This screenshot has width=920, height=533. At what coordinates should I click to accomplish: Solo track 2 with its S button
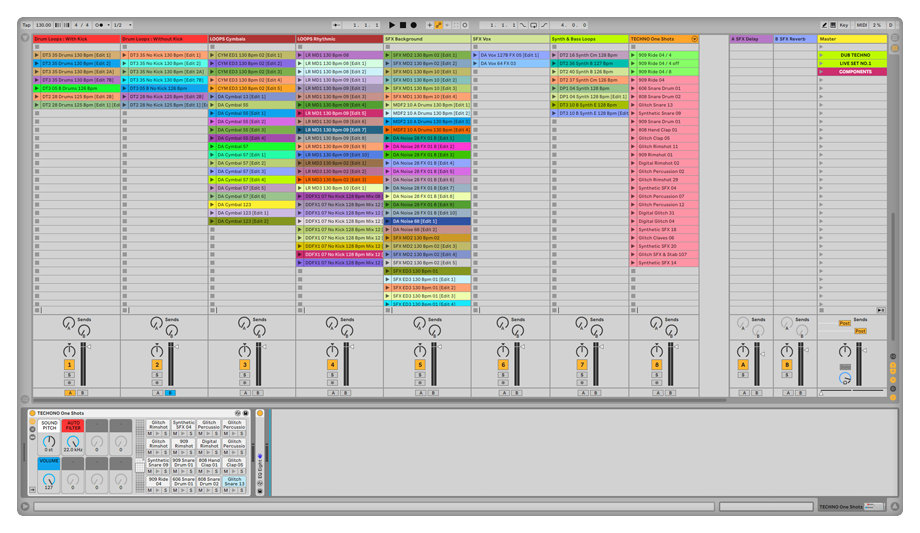point(157,375)
